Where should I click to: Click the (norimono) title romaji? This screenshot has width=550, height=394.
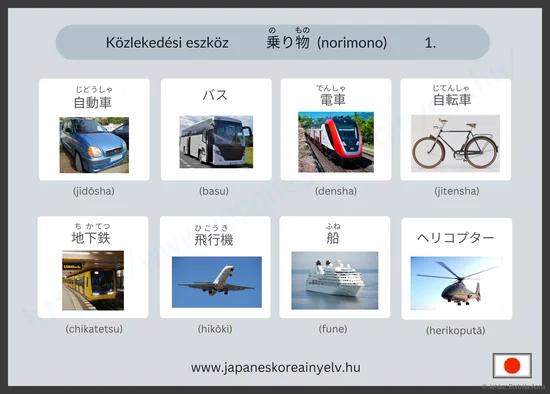pyautogui.click(x=352, y=43)
